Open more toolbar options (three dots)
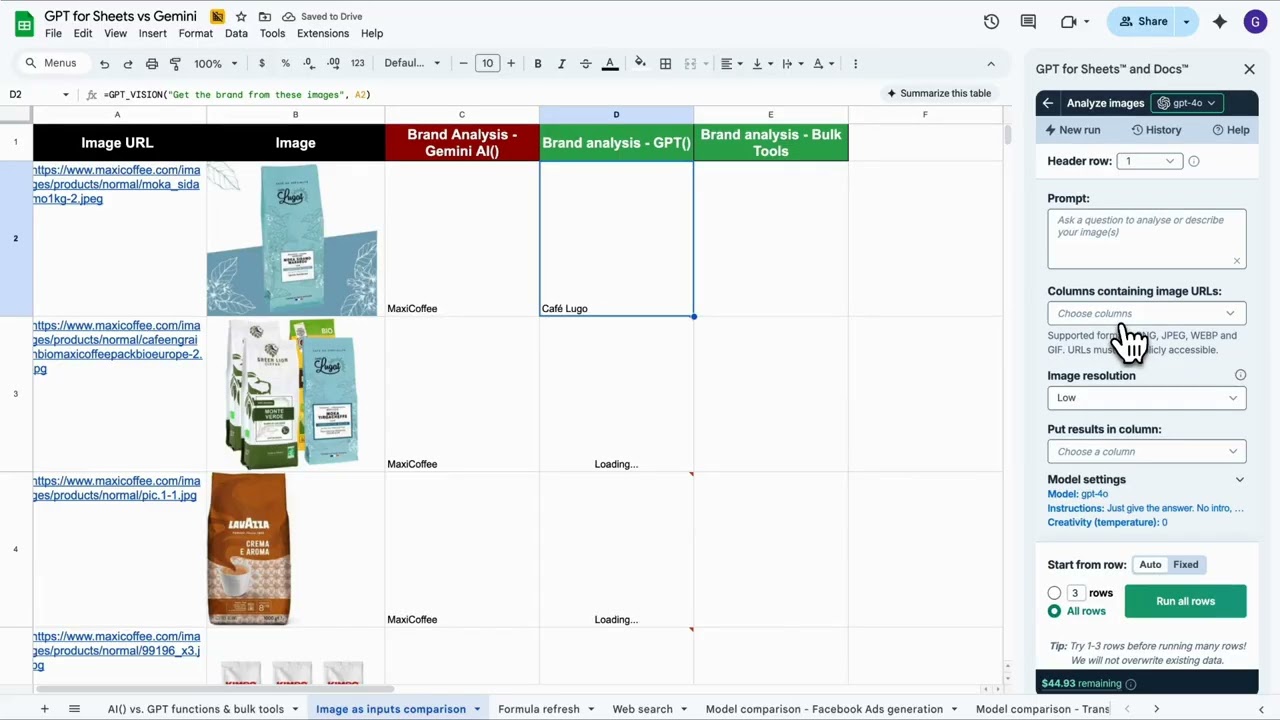The height and width of the screenshot is (720, 1280). point(855,63)
